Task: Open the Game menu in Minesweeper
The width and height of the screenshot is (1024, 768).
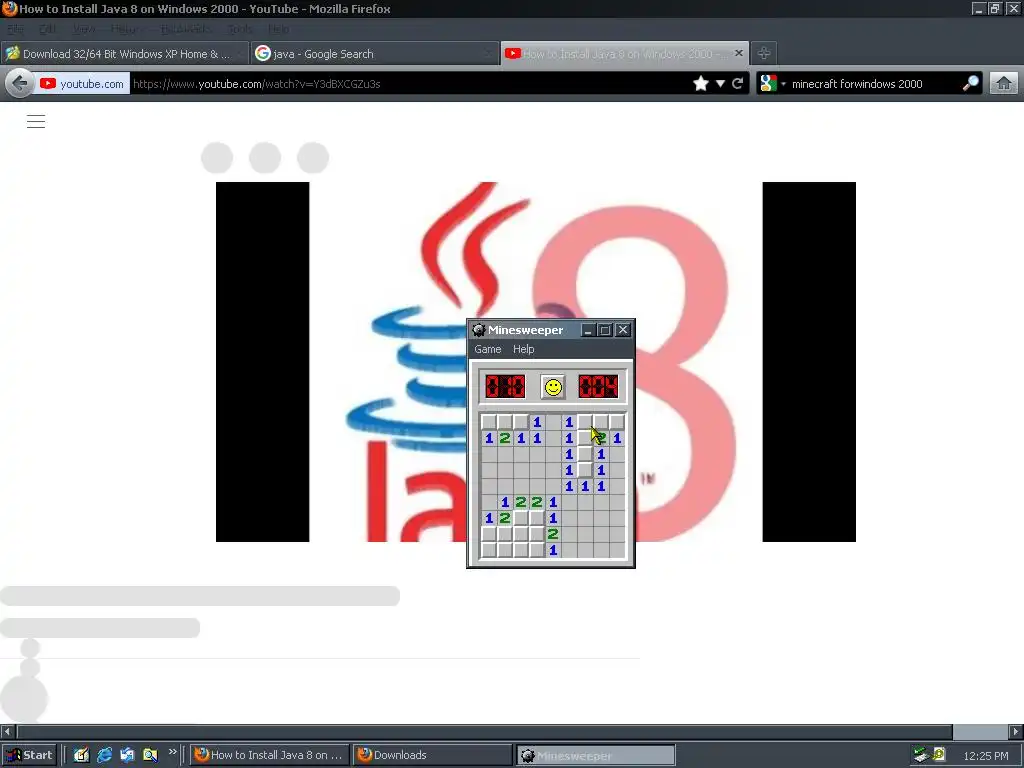Action: [x=488, y=349]
